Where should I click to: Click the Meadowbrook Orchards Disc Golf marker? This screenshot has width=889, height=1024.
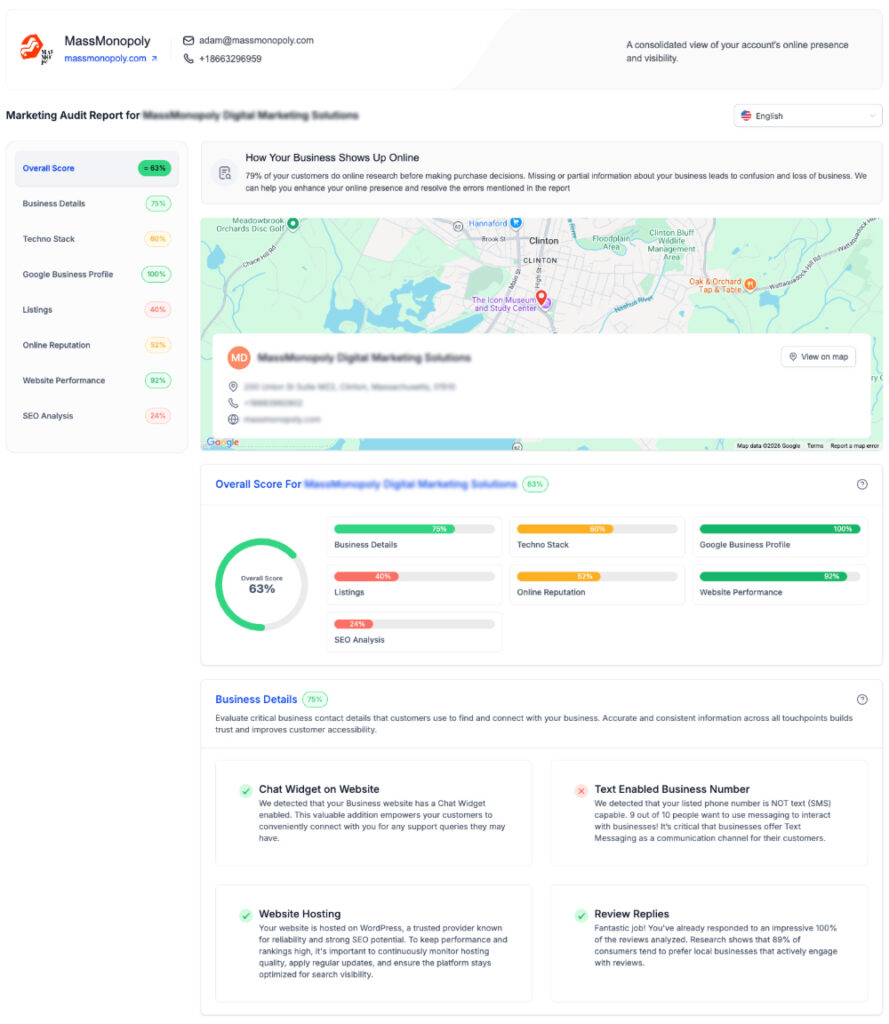tap(293, 224)
